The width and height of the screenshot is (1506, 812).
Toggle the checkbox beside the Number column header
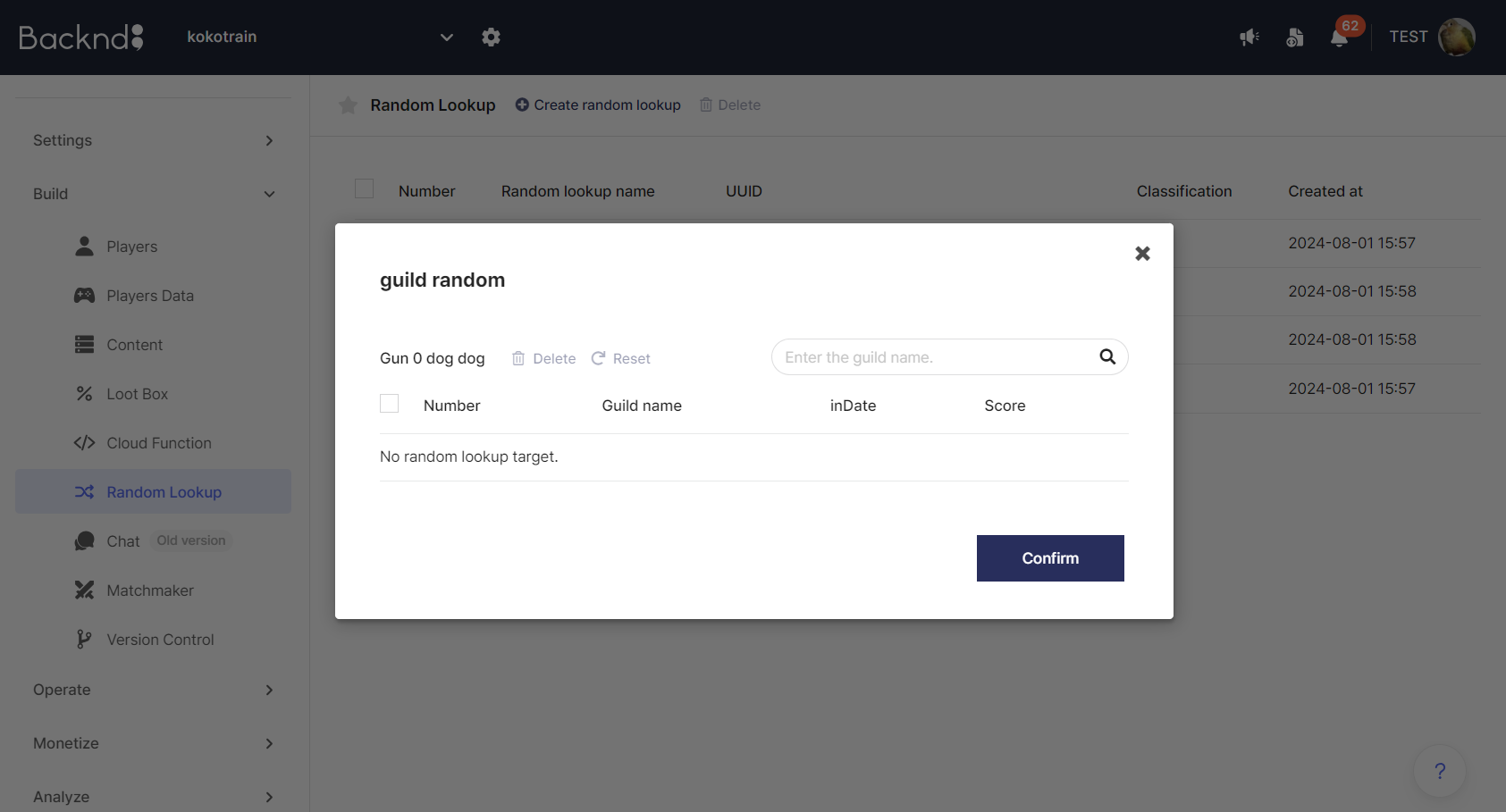pyautogui.click(x=365, y=188)
